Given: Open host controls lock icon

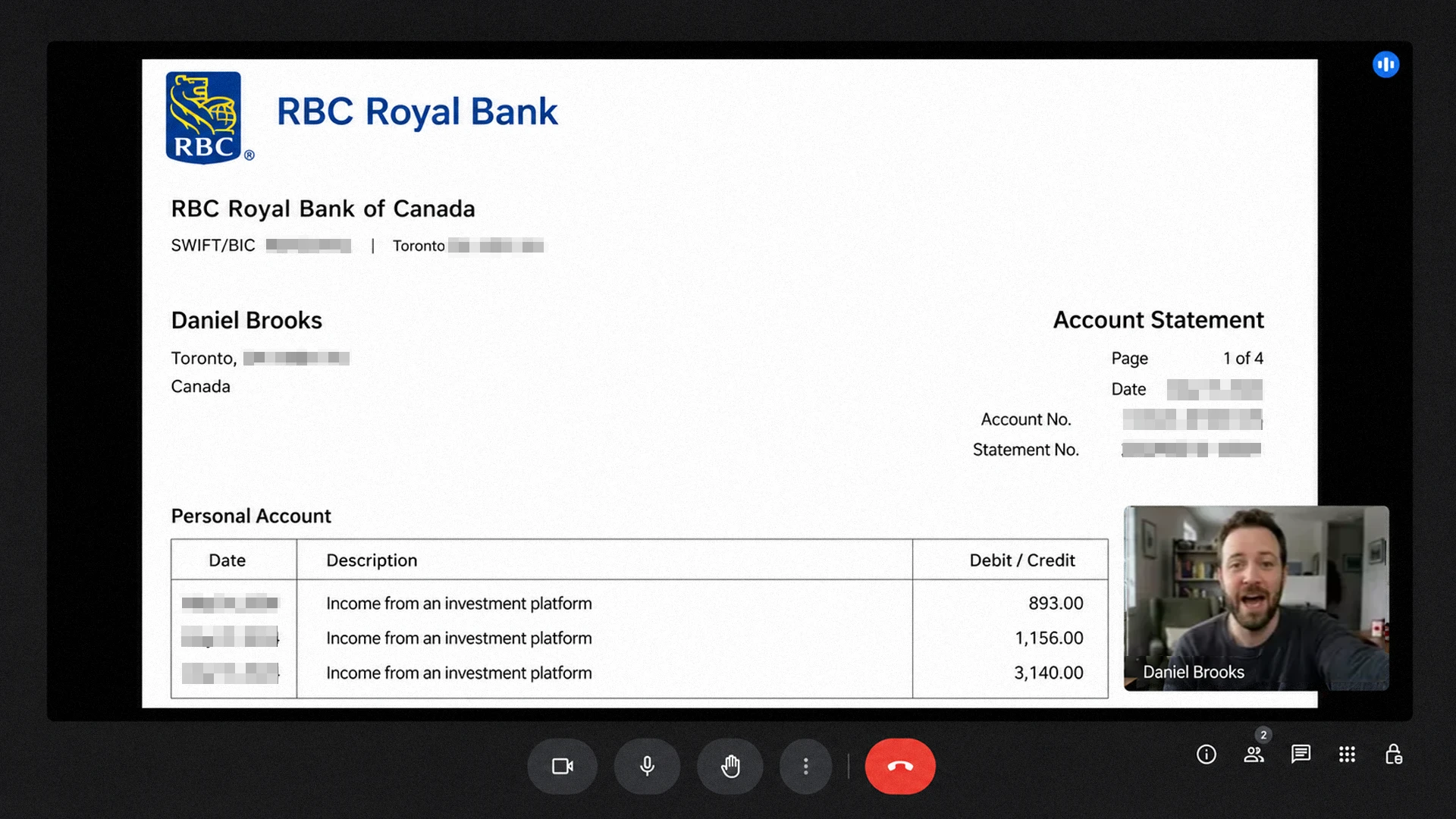Looking at the screenshot, I should pos(1394,755).
